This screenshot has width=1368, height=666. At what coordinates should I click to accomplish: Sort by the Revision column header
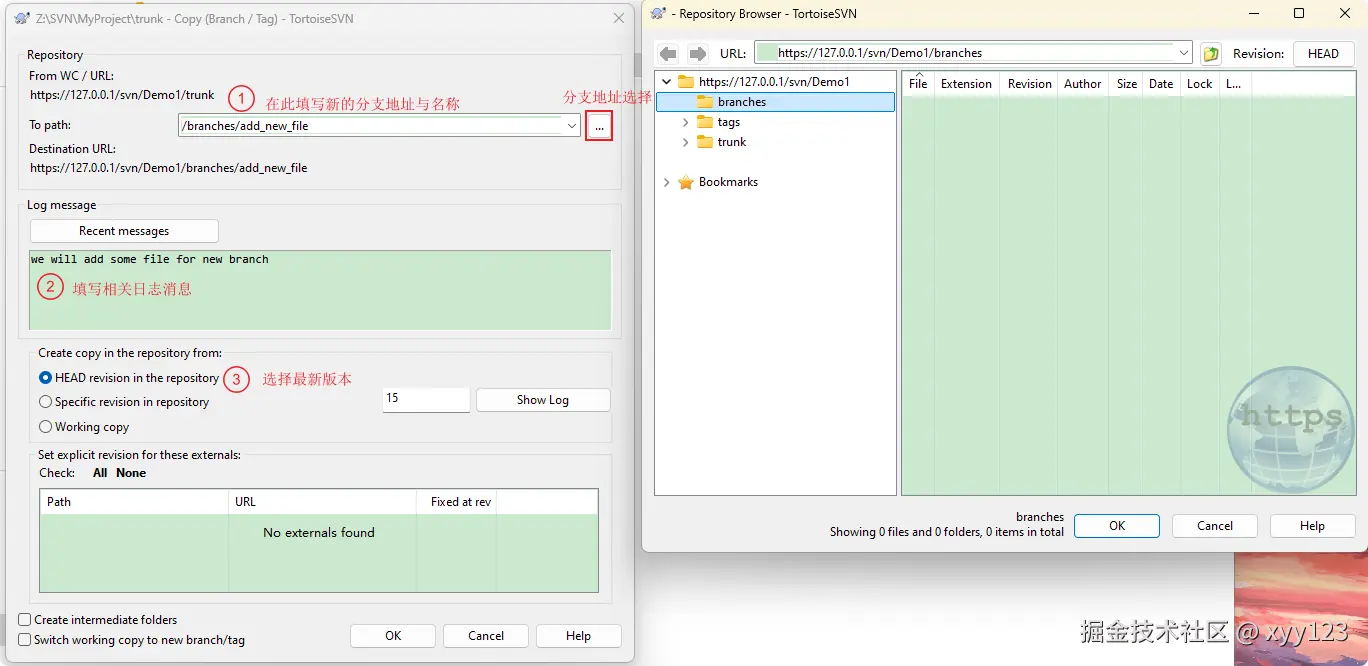(1029, 84)
